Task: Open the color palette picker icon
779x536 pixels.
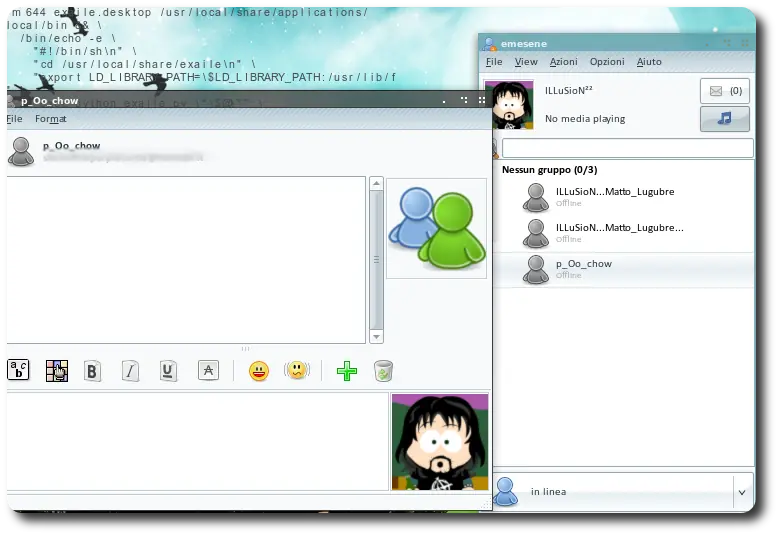Action: pyautogui.click(x=57, y=371)
